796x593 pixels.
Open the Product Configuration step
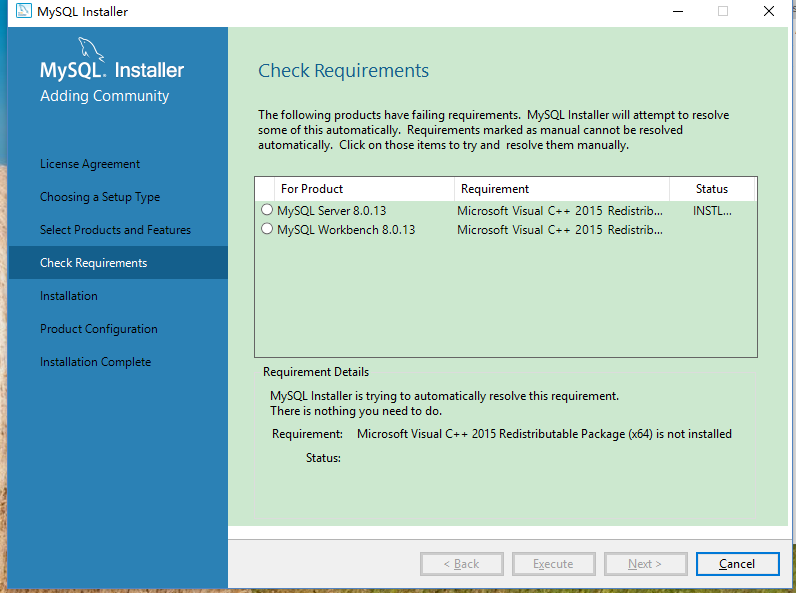[x=98, y=329]
